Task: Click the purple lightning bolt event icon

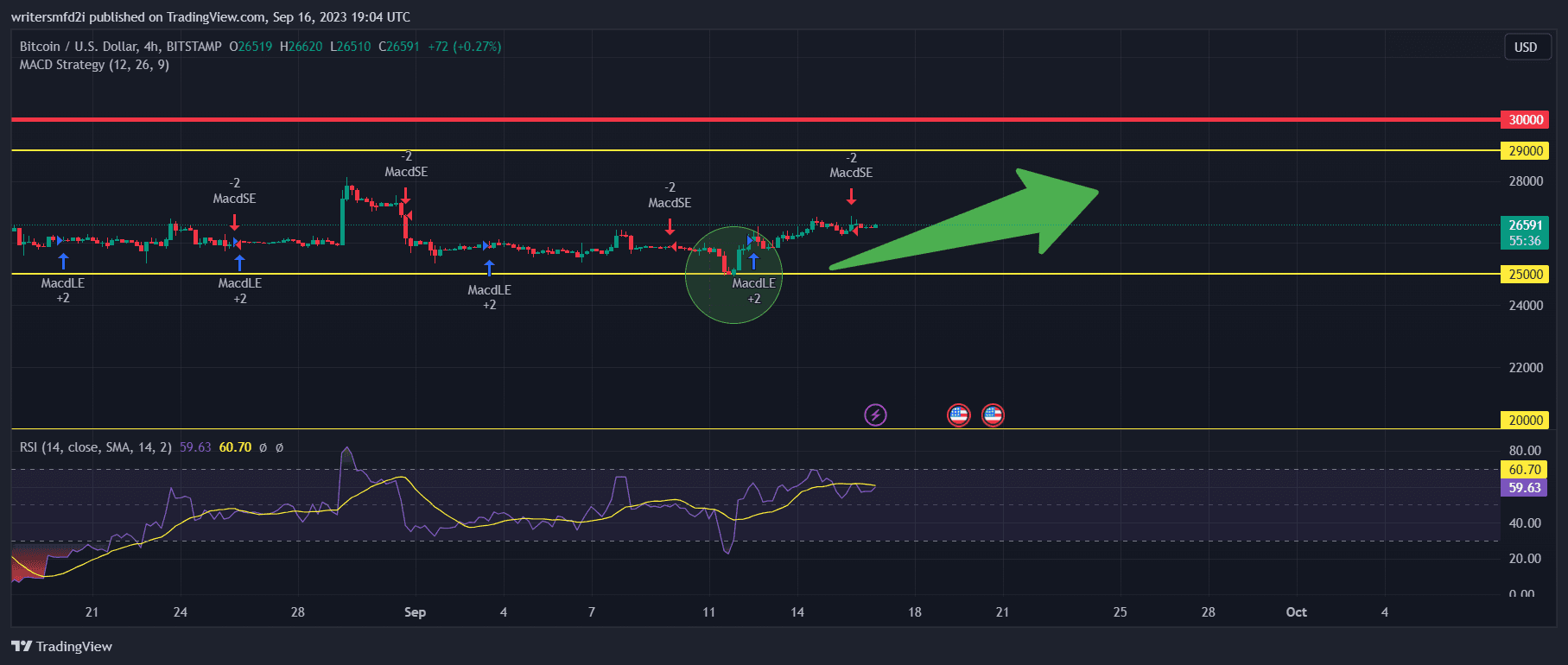Action: (x=875, y=415)
